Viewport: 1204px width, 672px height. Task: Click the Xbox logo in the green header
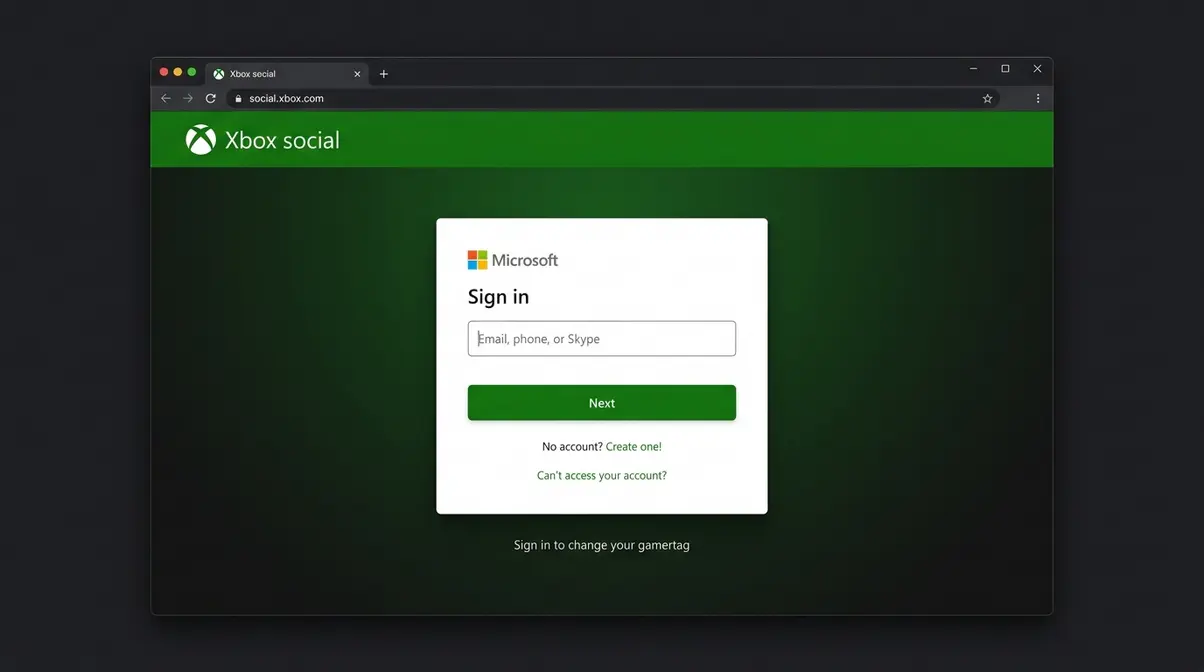tap(201, 140)
